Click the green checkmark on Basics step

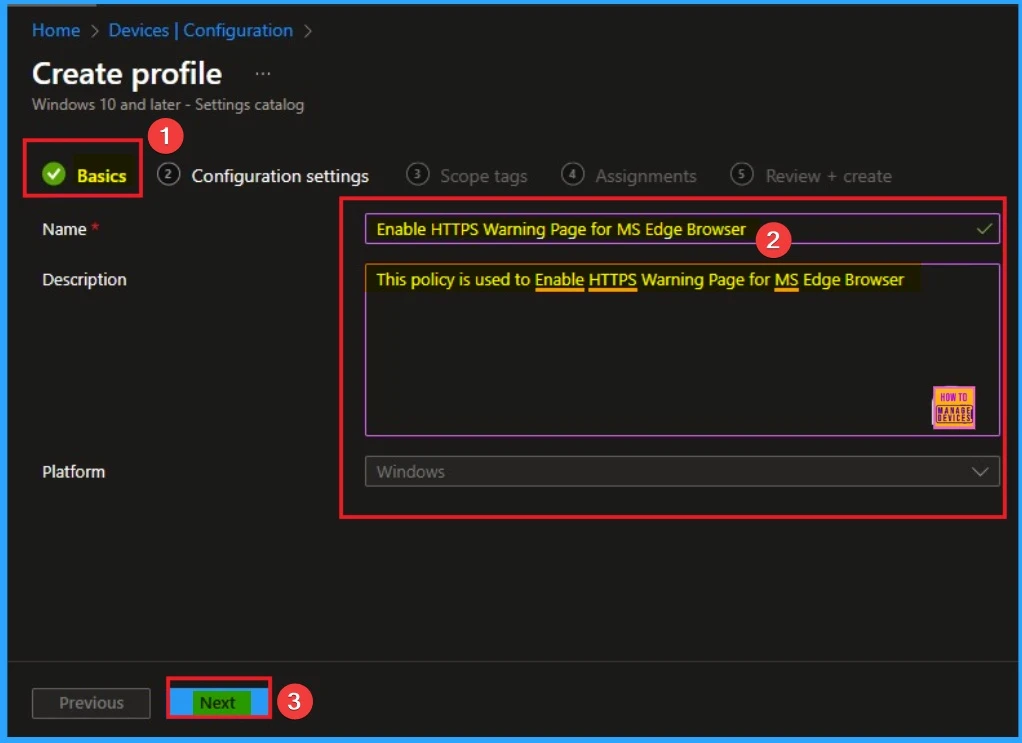[x=54, y=174]
